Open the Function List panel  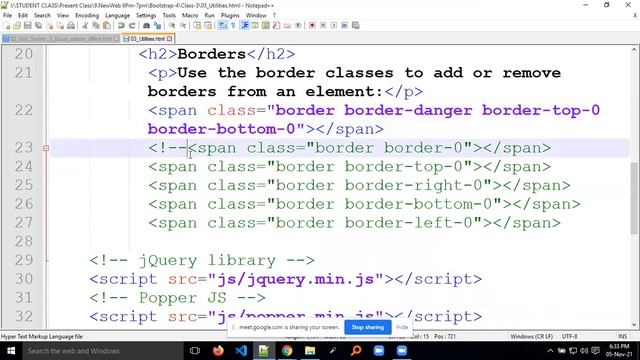[x=276, y=25]
